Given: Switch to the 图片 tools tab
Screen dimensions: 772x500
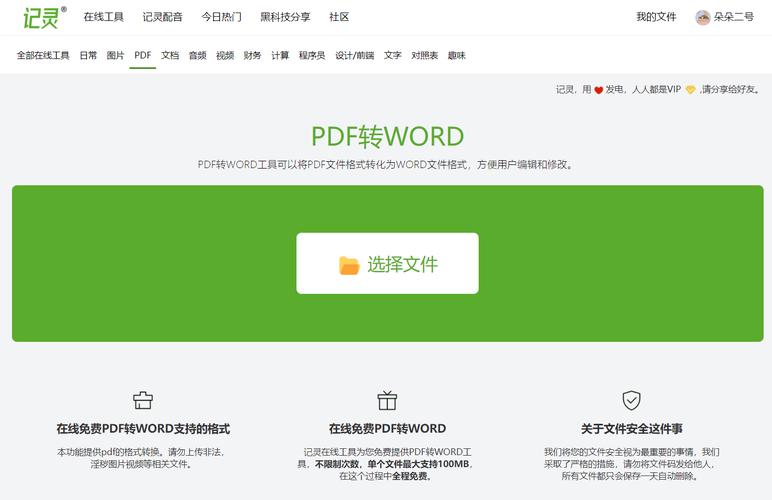Looking at the screenshot, I should [x=116, y=55].
